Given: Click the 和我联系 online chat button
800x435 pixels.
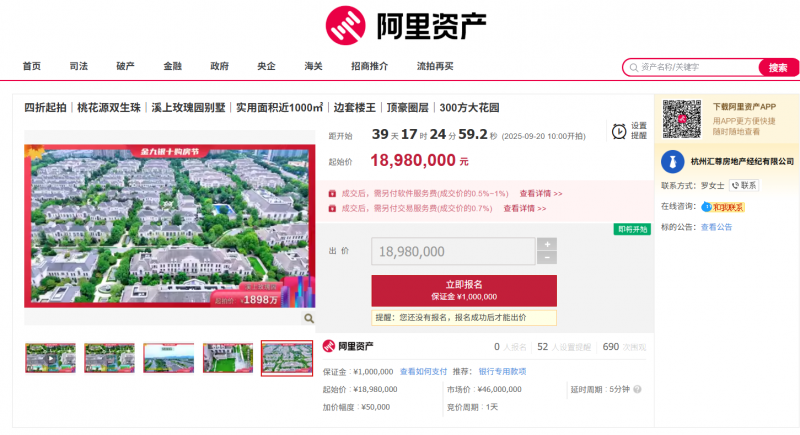Looking at the screenshot, I should [x=723, y=207].
